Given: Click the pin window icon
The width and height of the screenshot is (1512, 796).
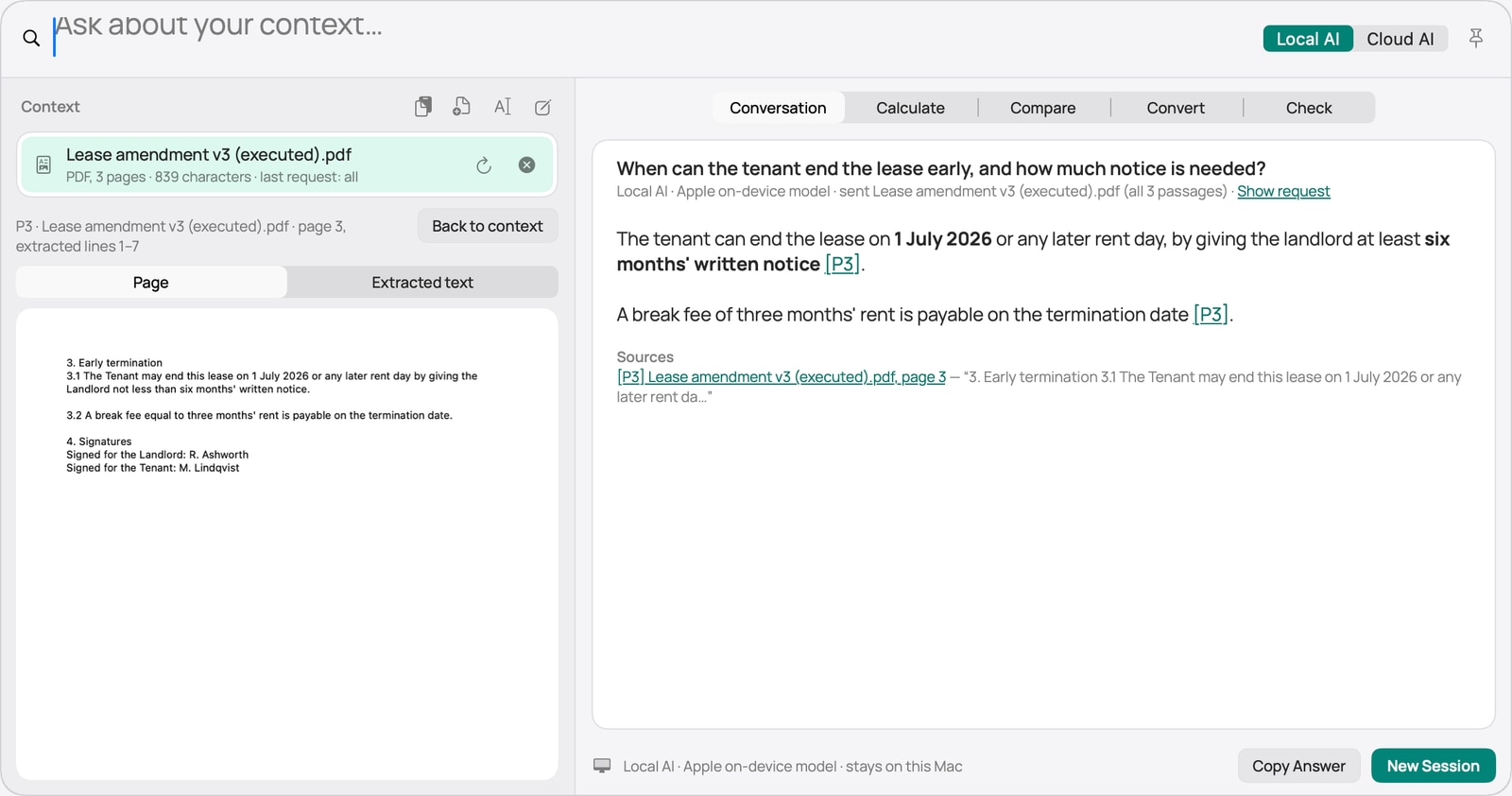Looking at the screenshot, I should point(1475,38).
